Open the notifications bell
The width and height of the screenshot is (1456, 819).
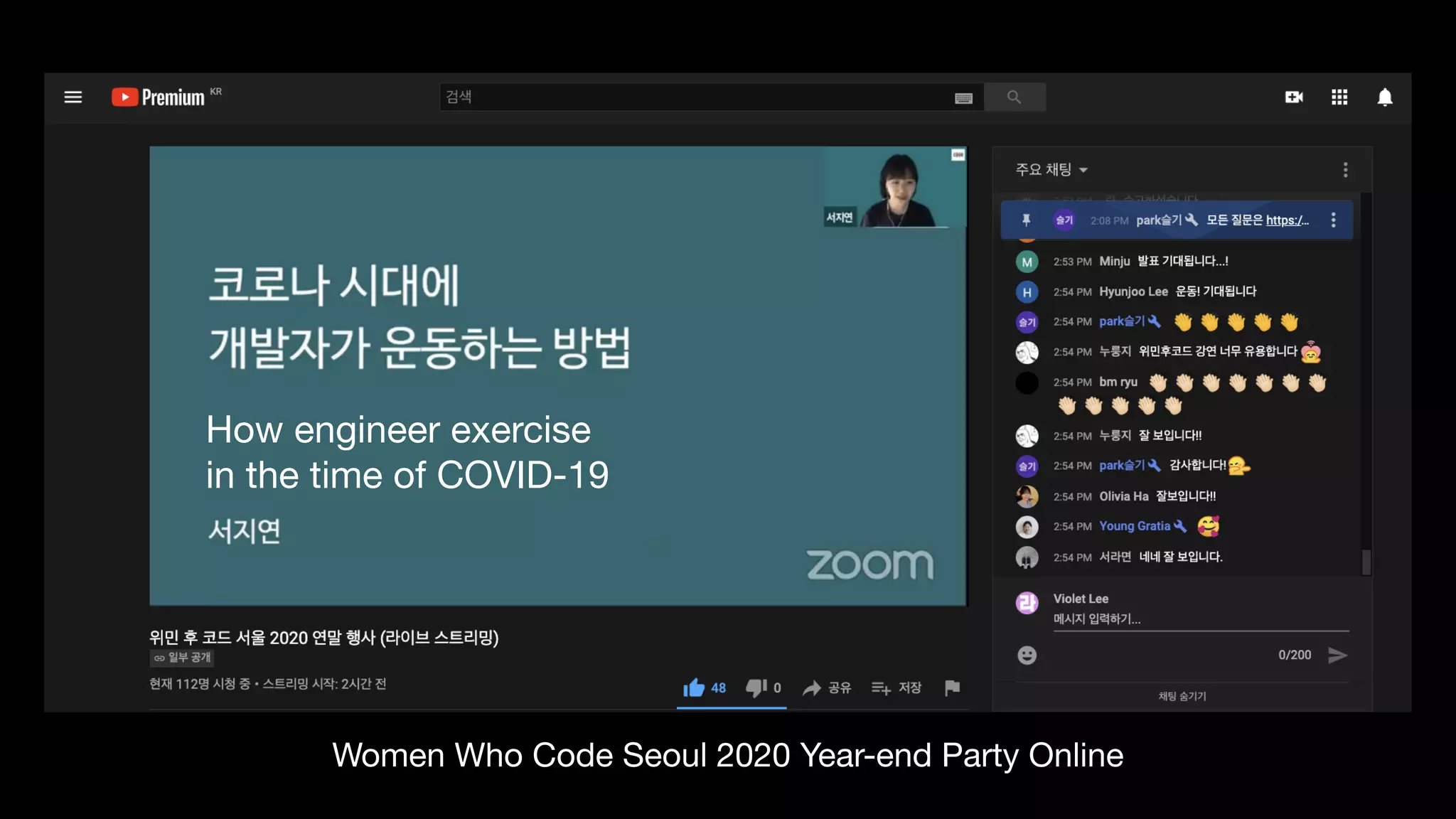tap(1384, 97)
